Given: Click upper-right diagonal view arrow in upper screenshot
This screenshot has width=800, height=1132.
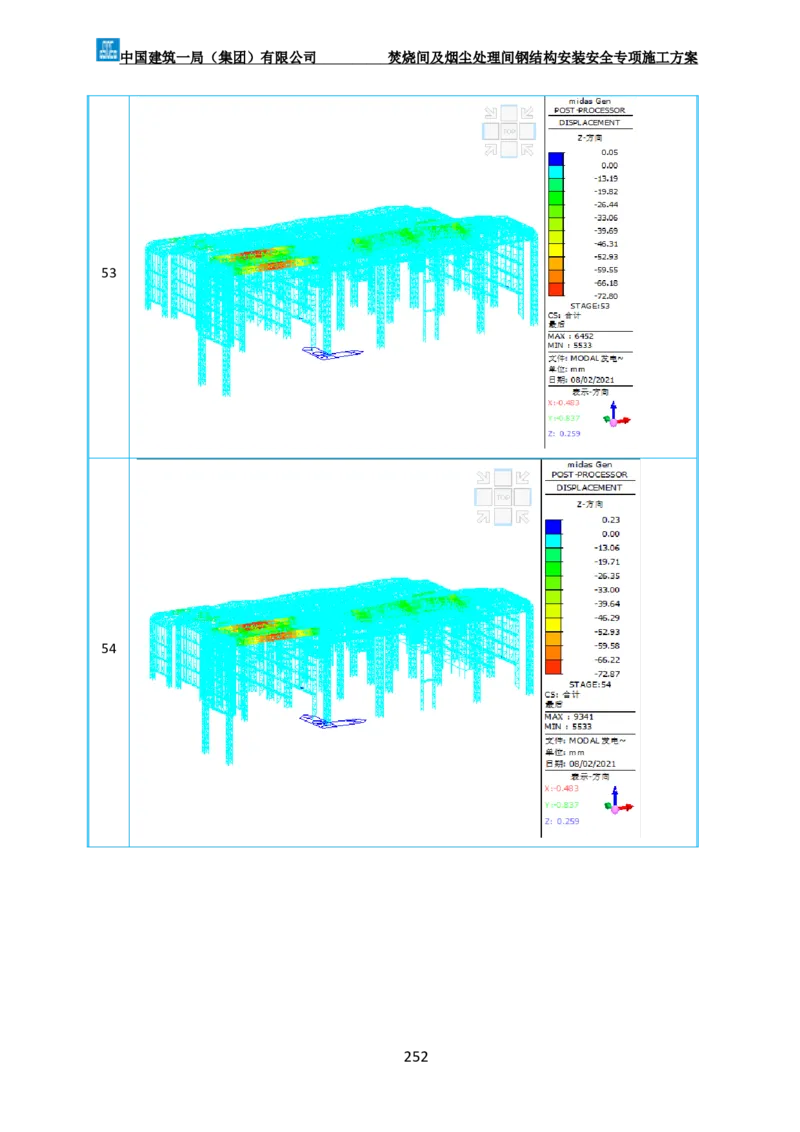Looking at the screenshot, I should tap(527, 113).
